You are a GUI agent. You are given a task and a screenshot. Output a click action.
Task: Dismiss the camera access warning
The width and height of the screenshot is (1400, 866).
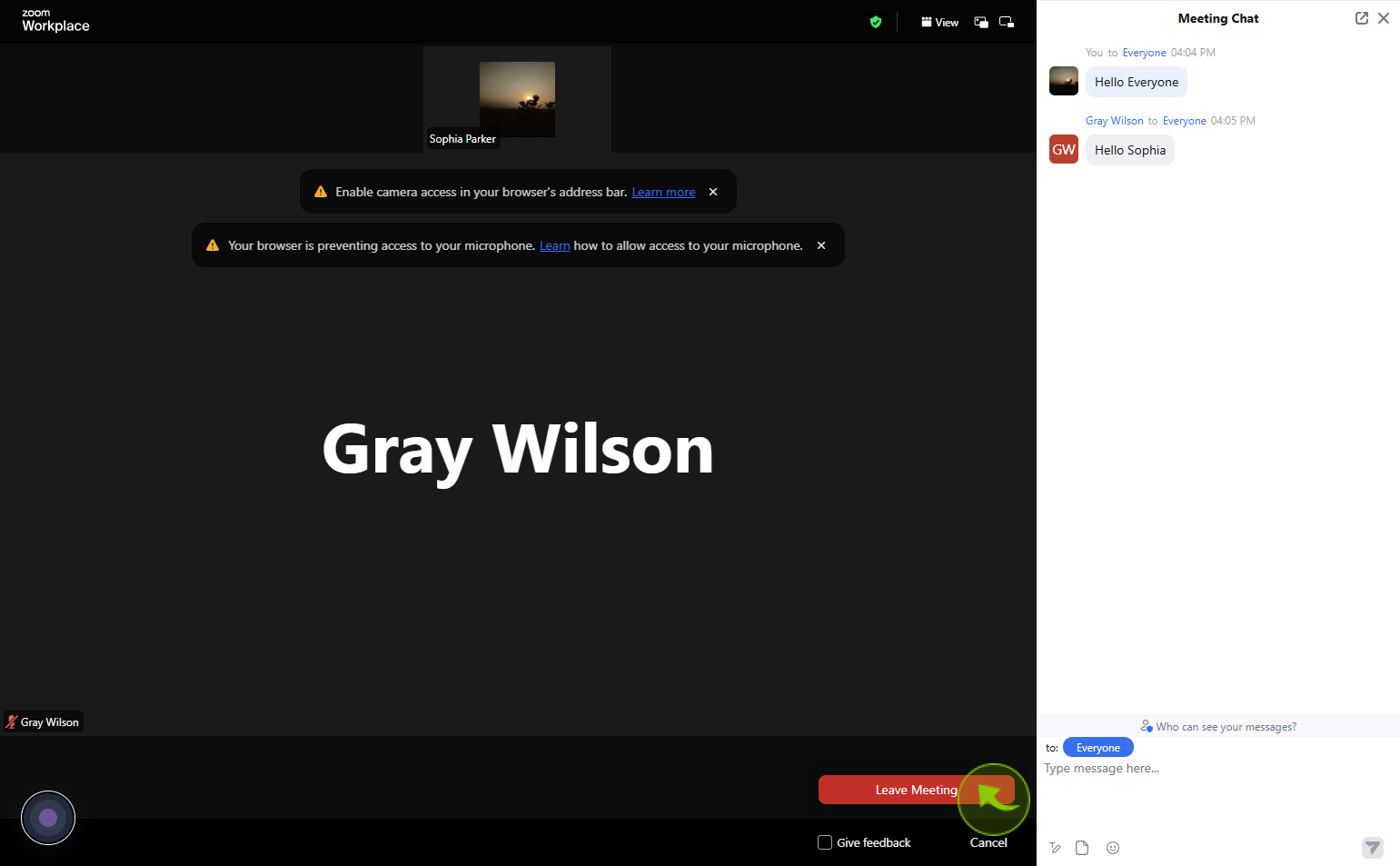(x=713, y=192)
